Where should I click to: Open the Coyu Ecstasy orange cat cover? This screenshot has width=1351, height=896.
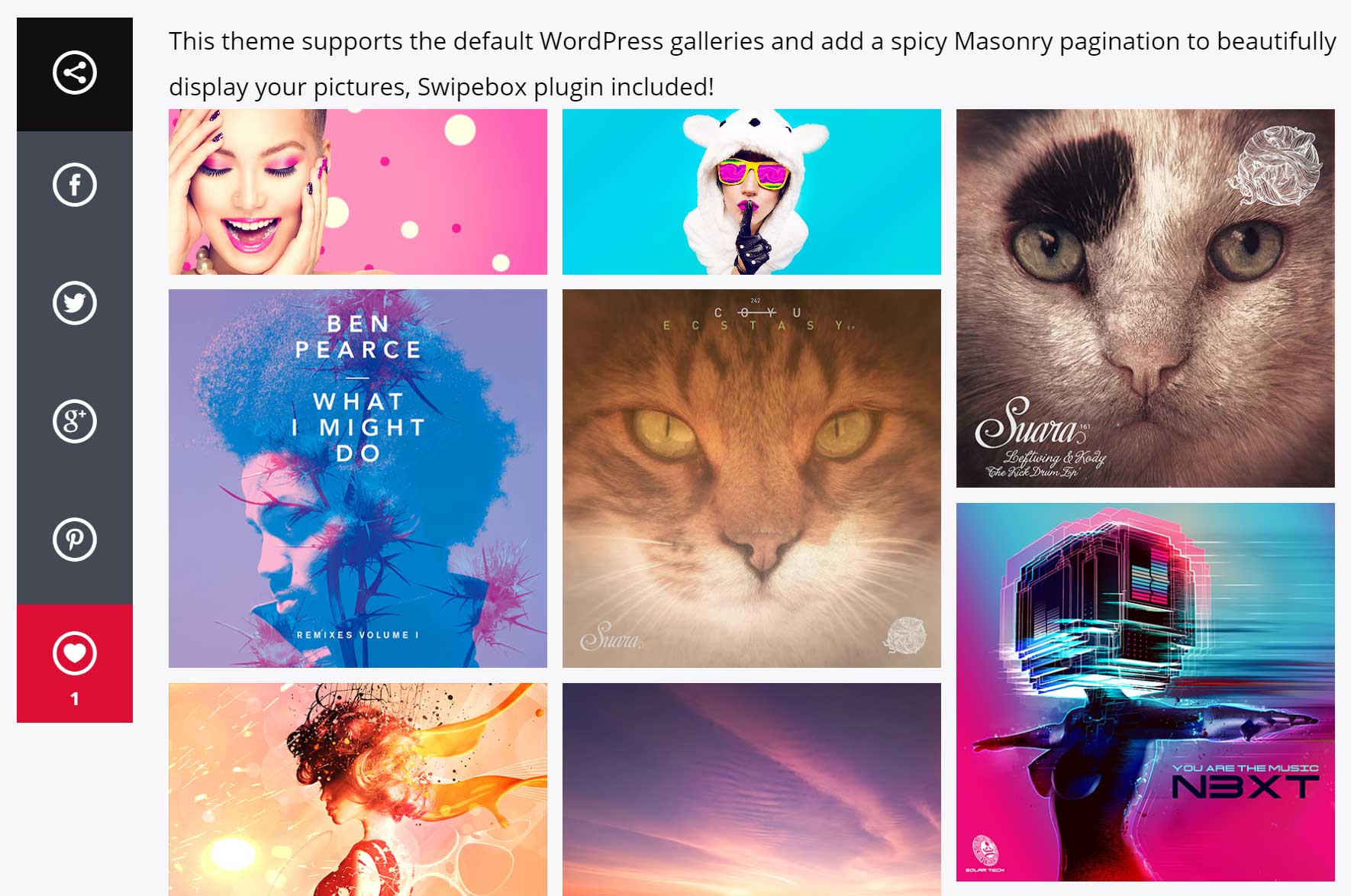tap(752, 479)
